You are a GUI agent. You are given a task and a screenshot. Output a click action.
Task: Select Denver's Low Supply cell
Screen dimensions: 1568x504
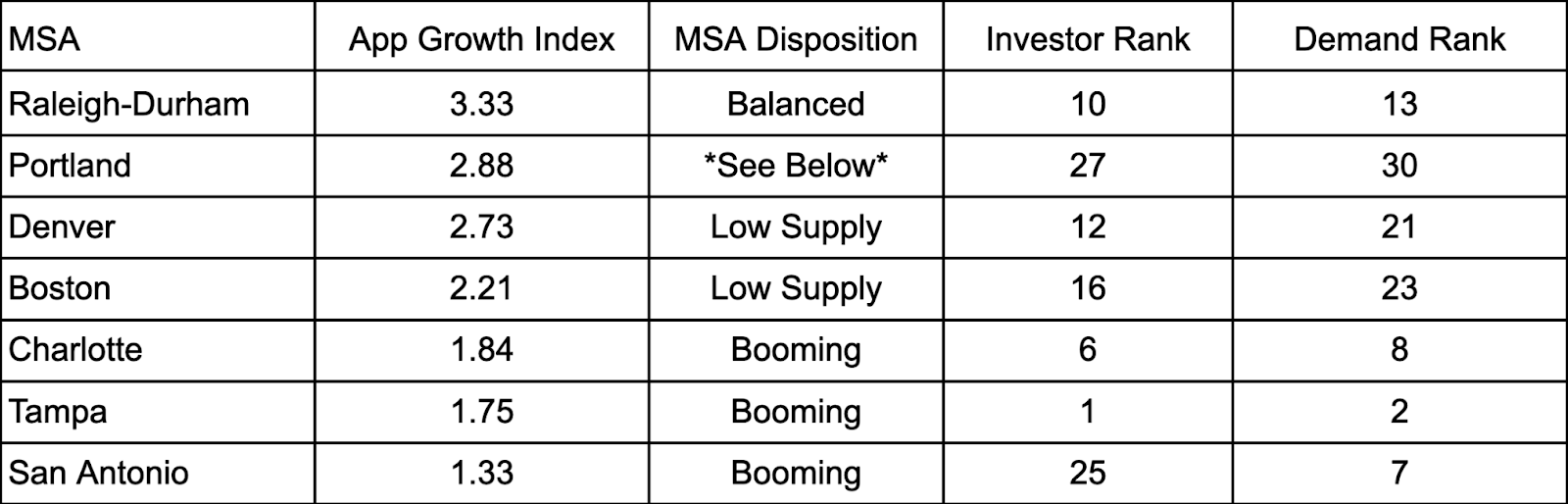coord(796,227)
